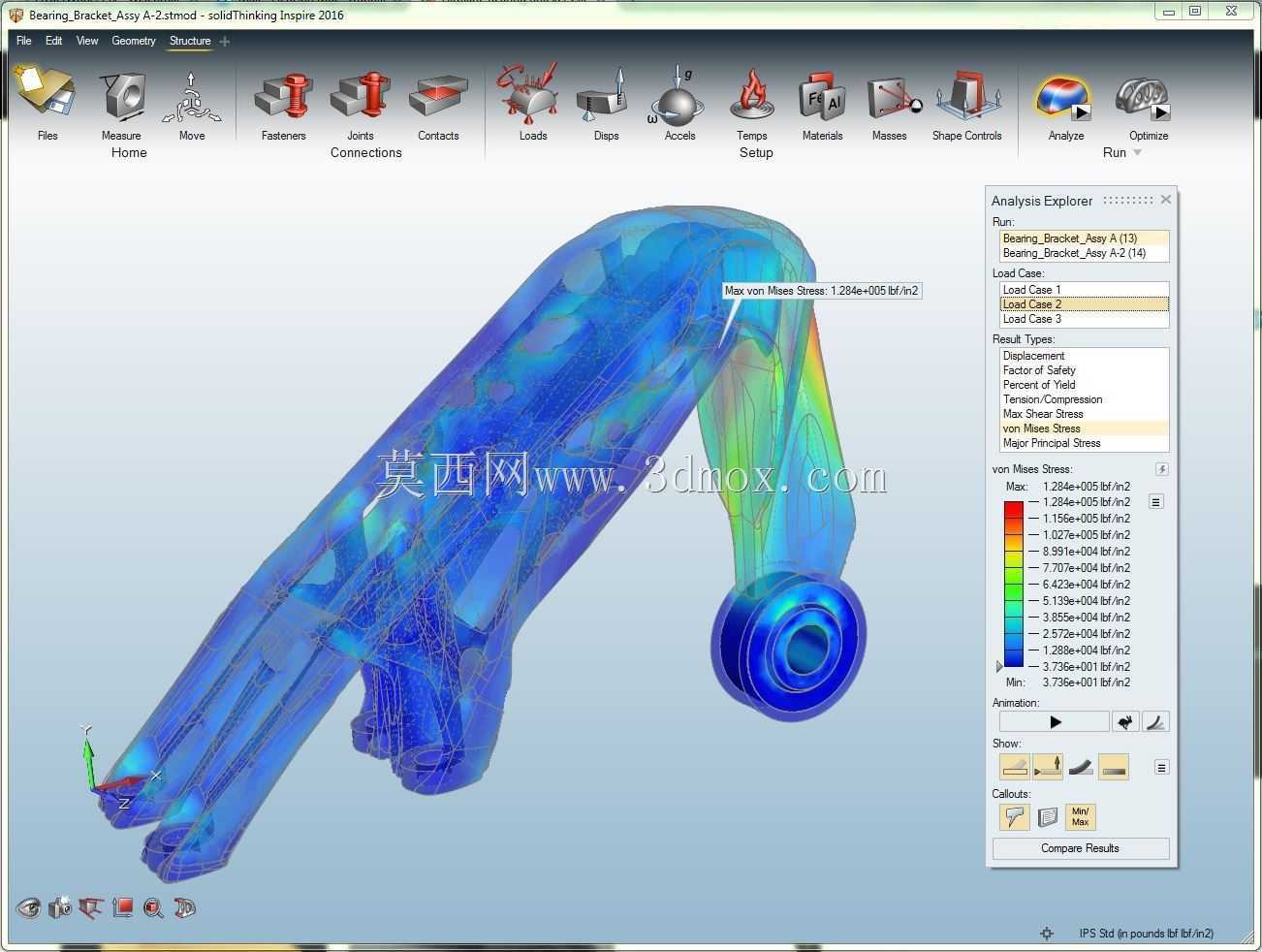1262x952 pixels.
Task: Play the results animation
Action: pos(1055,721)
